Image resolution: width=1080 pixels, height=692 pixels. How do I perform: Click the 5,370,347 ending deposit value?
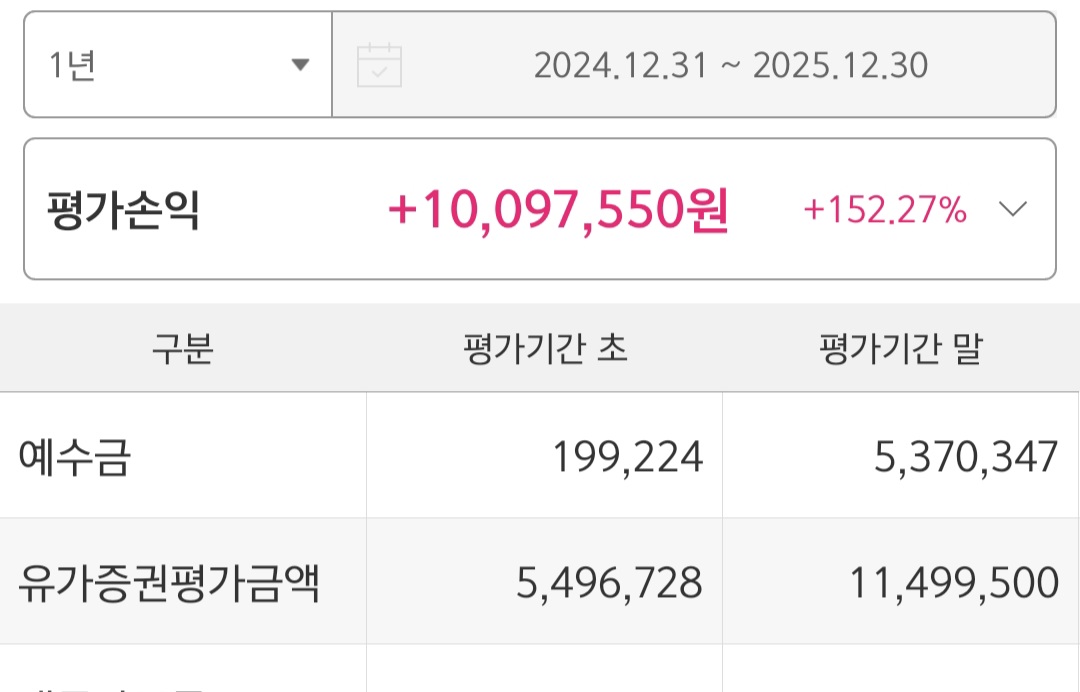(x=965, y=457)
